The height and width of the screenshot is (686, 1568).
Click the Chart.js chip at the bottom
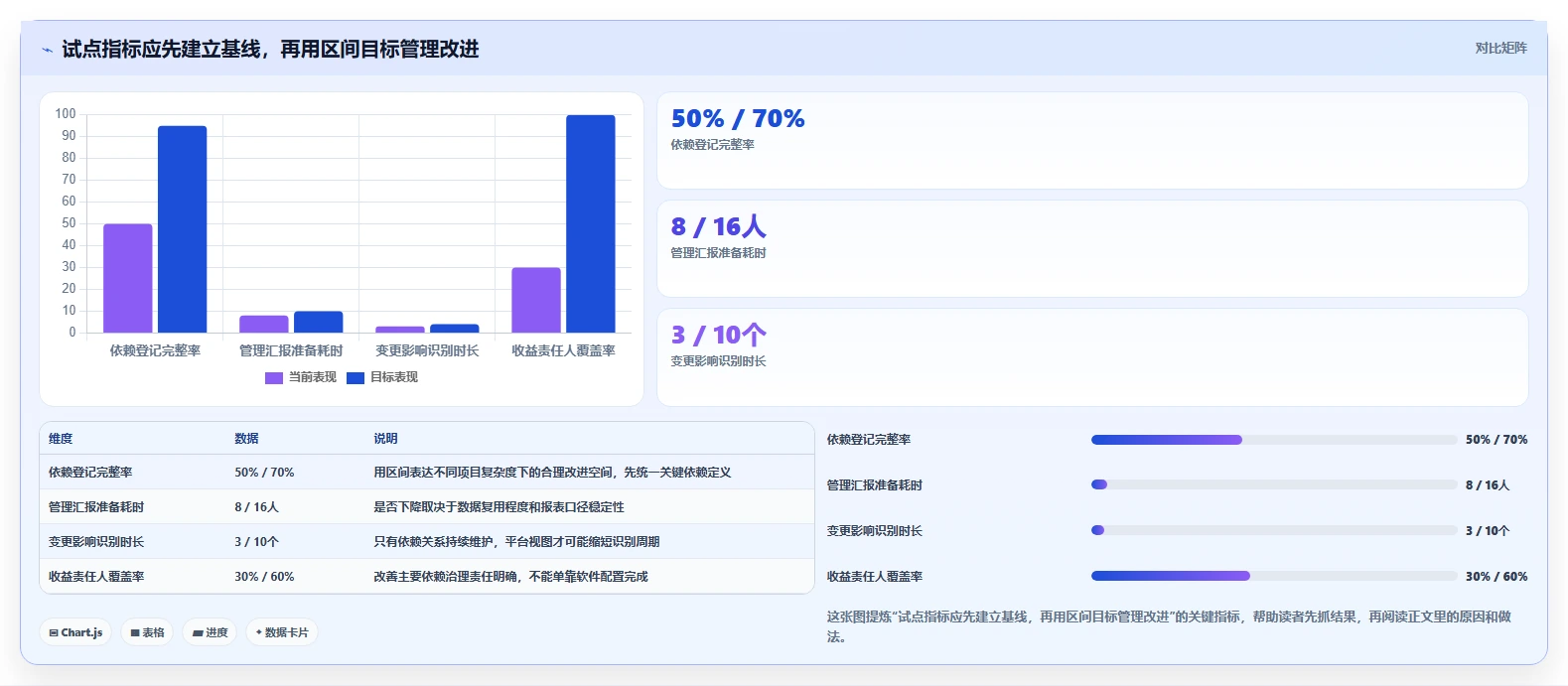click(x=75, y=632)
